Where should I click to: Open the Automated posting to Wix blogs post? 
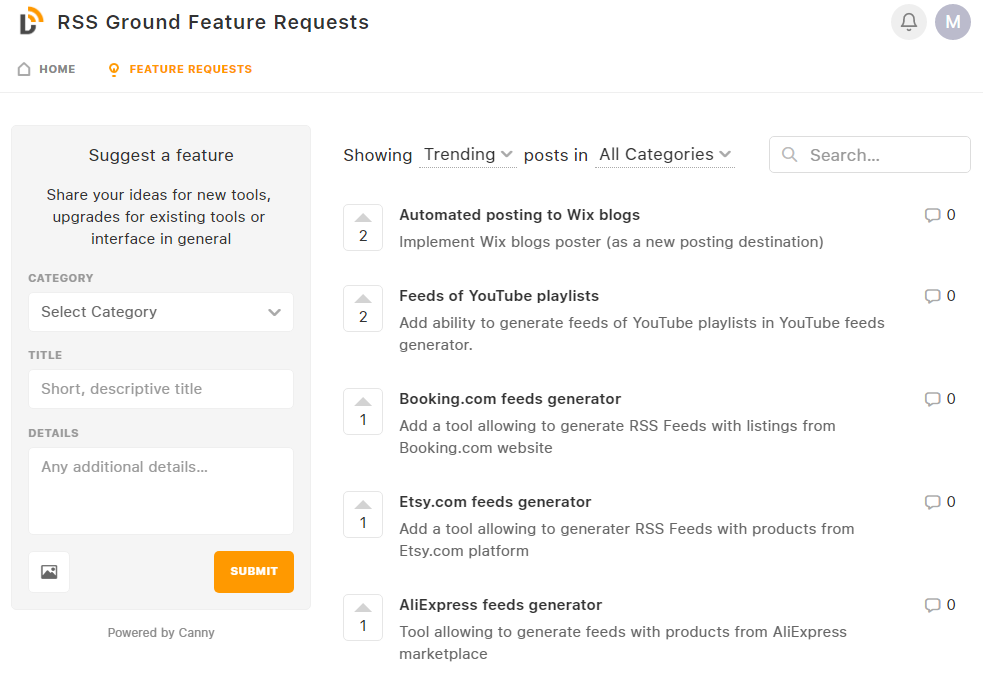520,215
